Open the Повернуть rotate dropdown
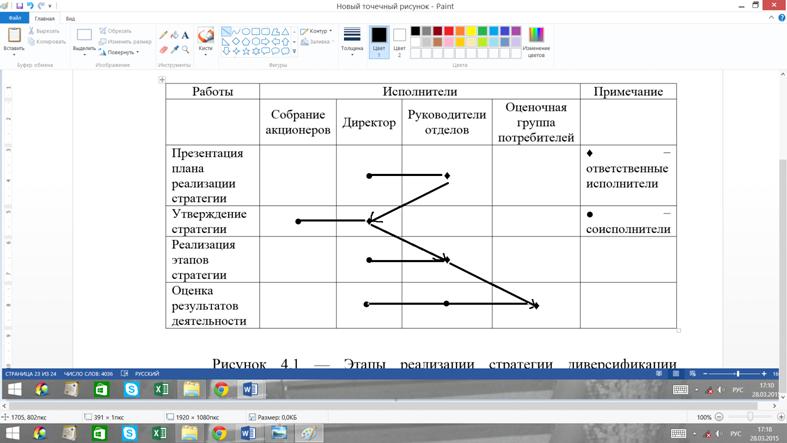The width and height of the screenshot is (787, 443). coord(118,52)
